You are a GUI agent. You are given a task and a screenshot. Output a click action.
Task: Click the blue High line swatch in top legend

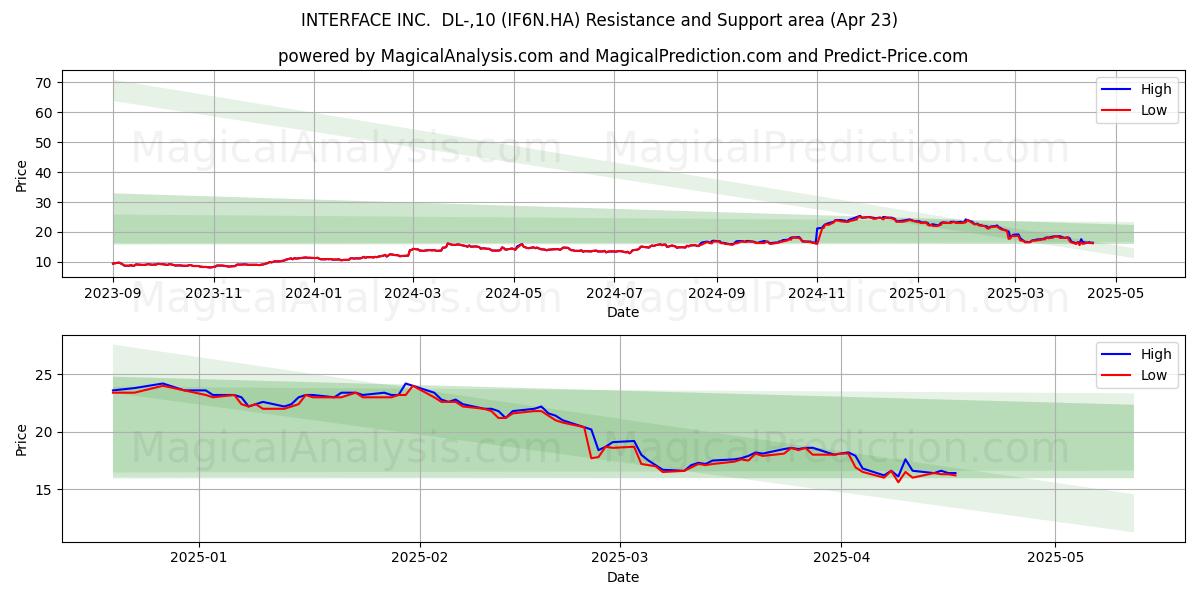point(1117,90)
